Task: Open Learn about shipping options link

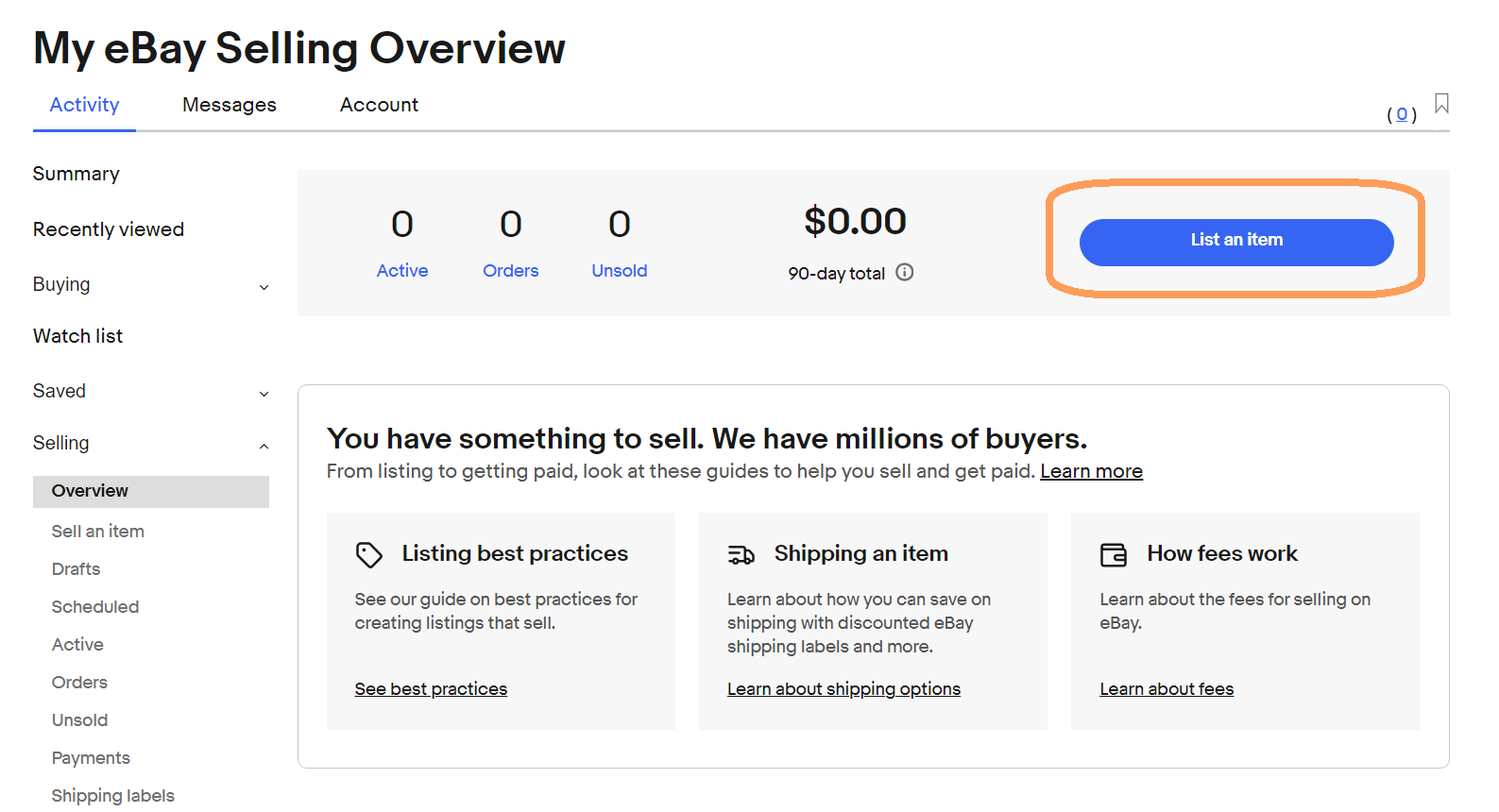Action: (843, 689)
